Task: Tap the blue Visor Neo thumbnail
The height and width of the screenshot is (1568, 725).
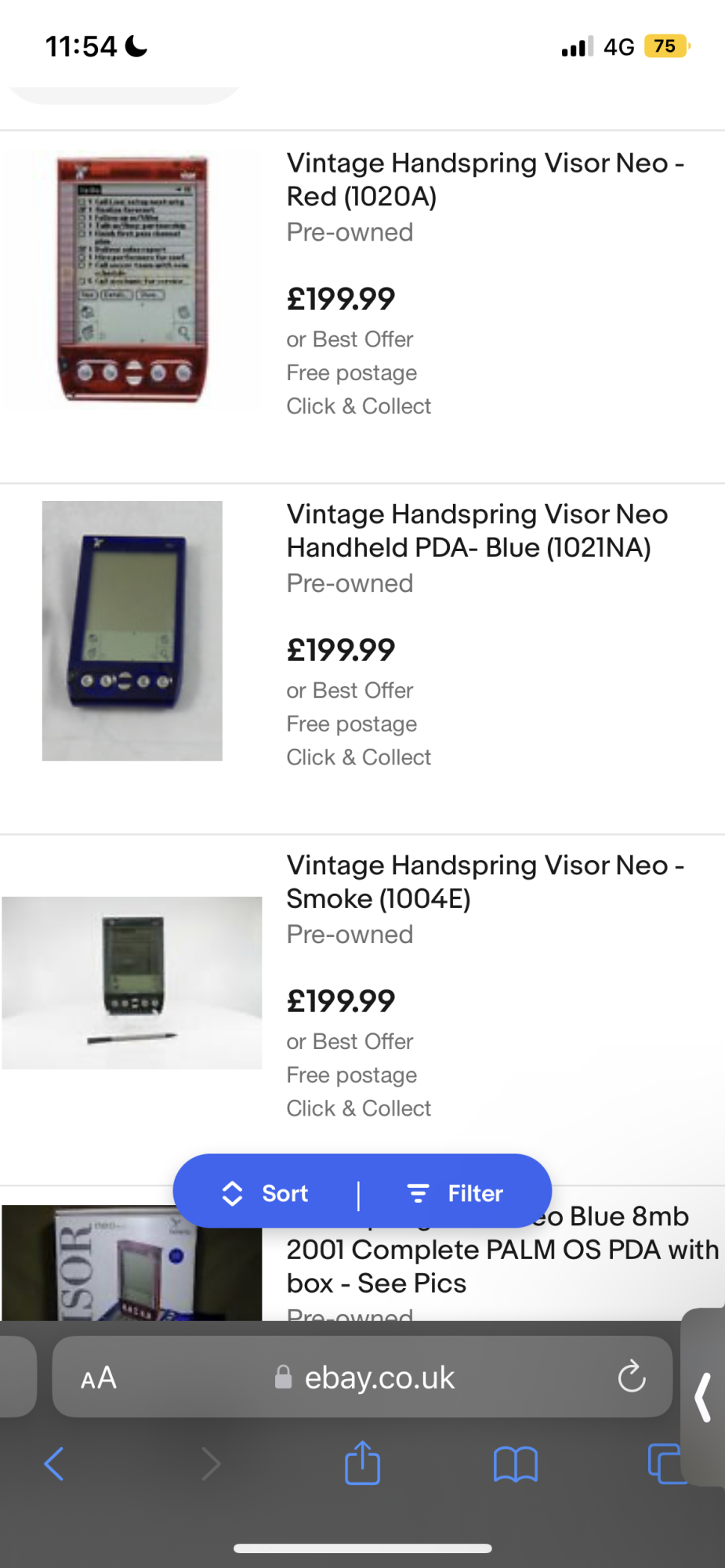Action: 132,630
